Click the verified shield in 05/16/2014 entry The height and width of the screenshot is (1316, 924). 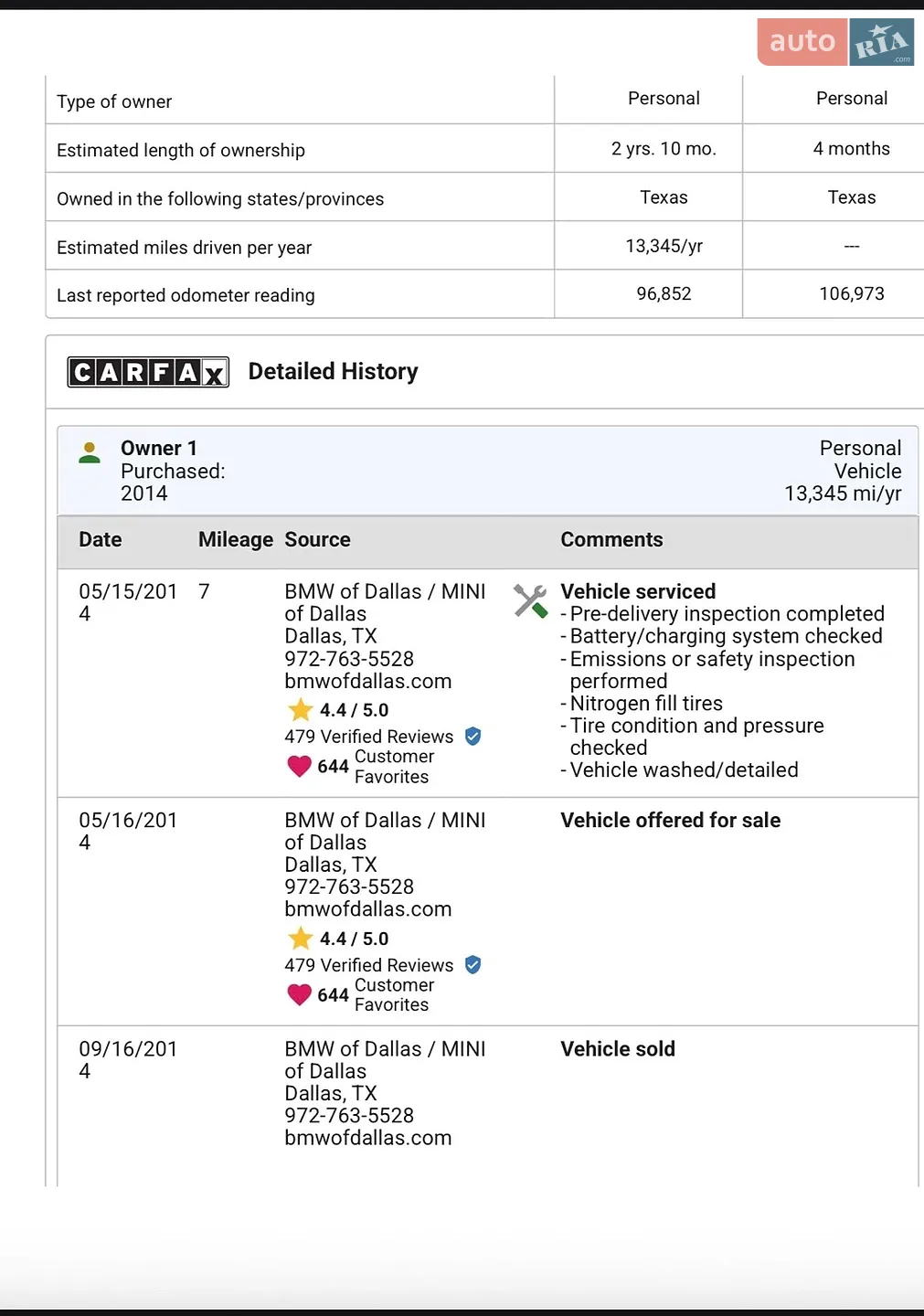pos(473,965)
